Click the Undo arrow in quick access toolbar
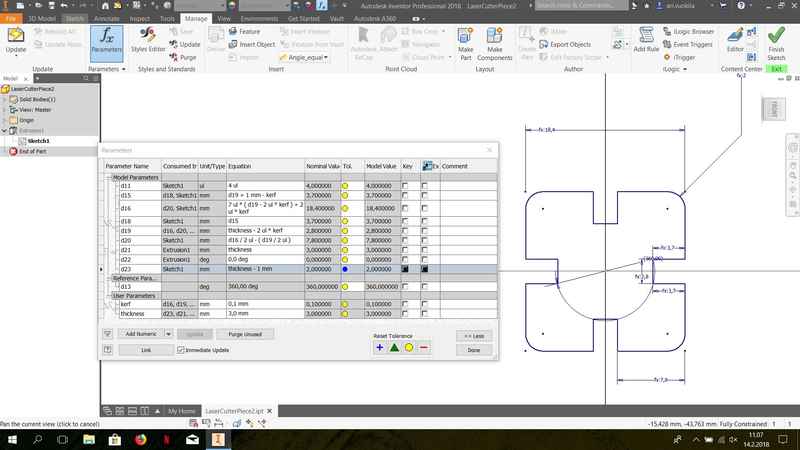This screenshot has height=450, width=800. point(64,6)
